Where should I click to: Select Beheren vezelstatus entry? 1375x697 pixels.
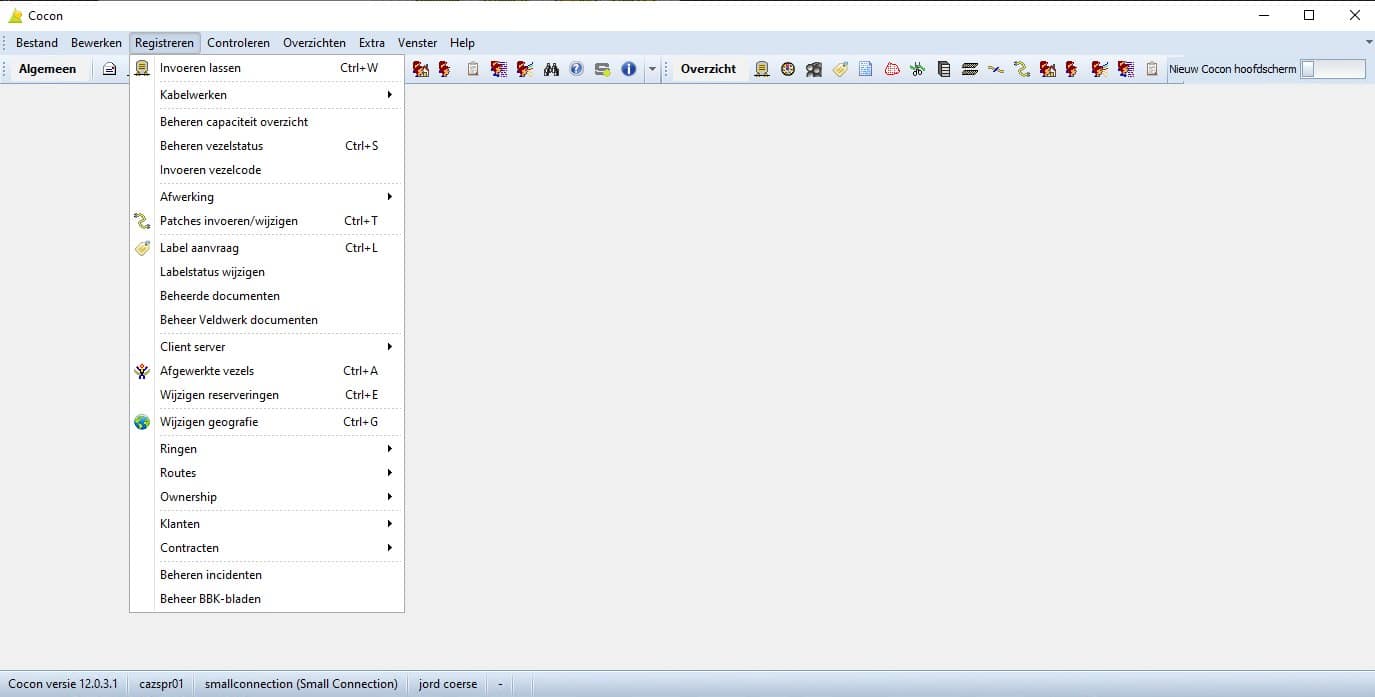(267, 146)
